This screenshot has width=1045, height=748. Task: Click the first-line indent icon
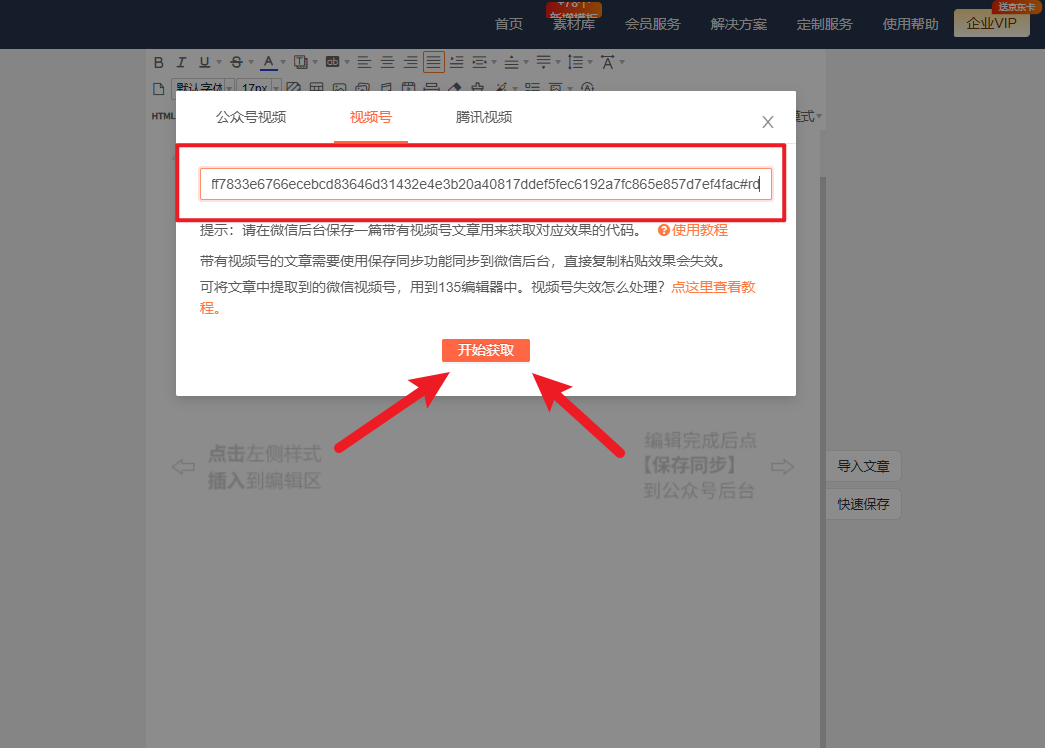click(457, 62)
